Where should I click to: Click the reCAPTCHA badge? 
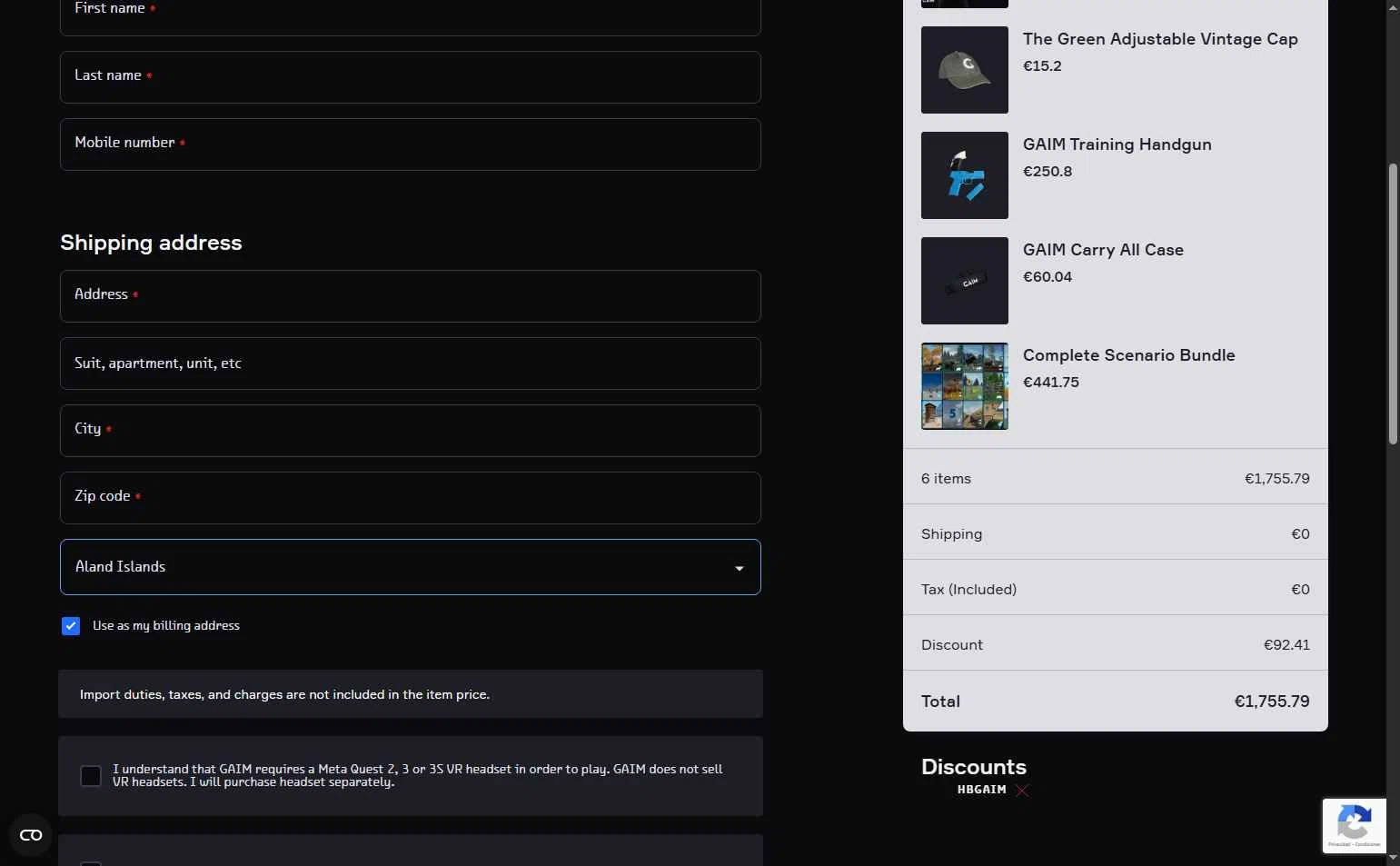tap(1354, 825)
